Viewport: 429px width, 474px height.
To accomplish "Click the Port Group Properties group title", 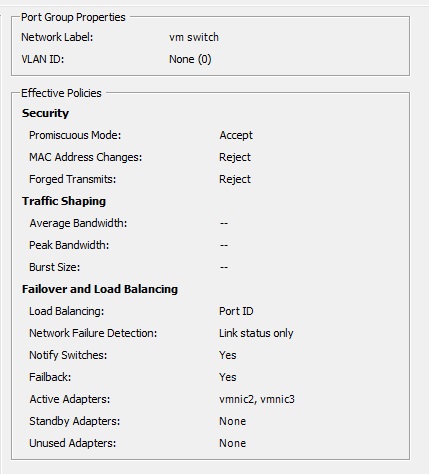I will tap(73, 17).
